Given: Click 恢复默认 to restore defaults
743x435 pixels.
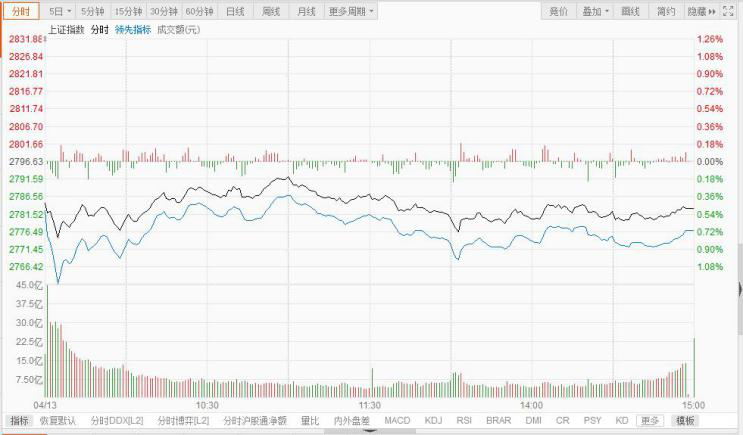Looking at the screenshot, I should 58,421.
